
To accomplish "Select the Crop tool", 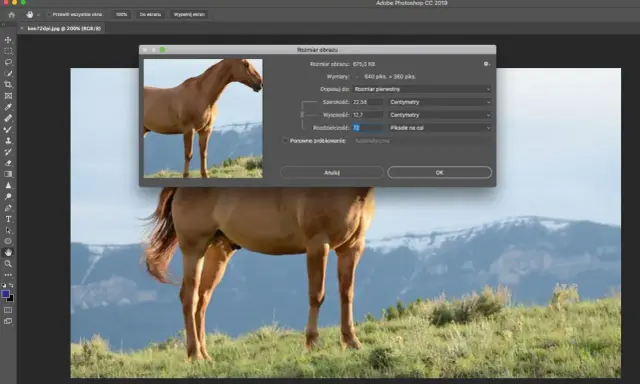I will tap(8, 84).
